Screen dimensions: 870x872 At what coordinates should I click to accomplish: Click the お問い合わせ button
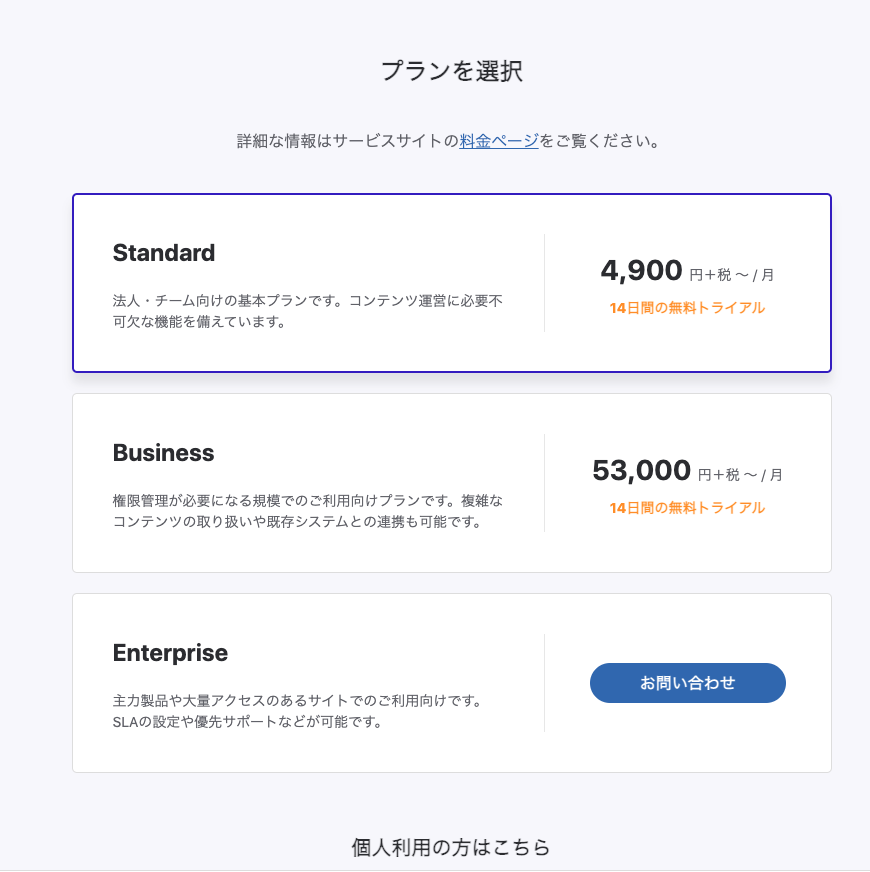[687, 683]
